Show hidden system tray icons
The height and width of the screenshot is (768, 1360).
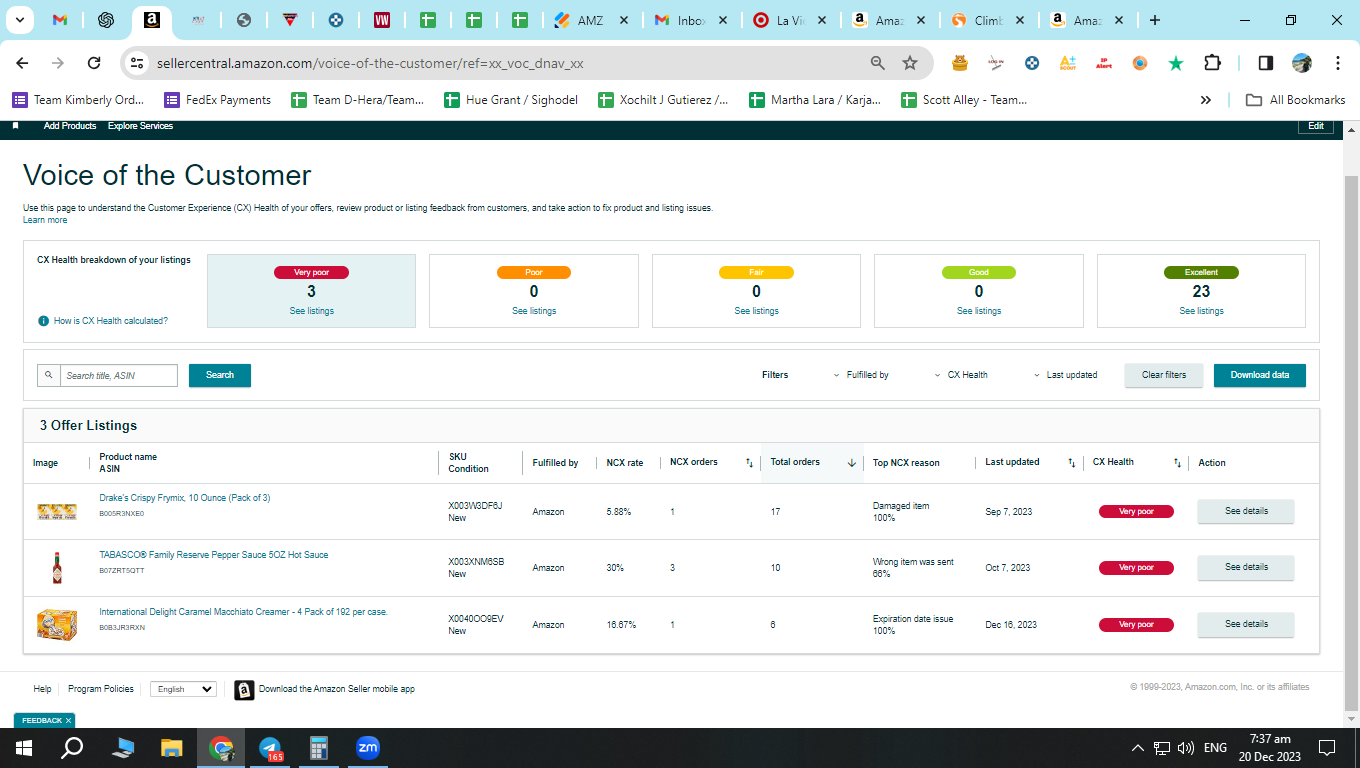[x=1137, y=748]
